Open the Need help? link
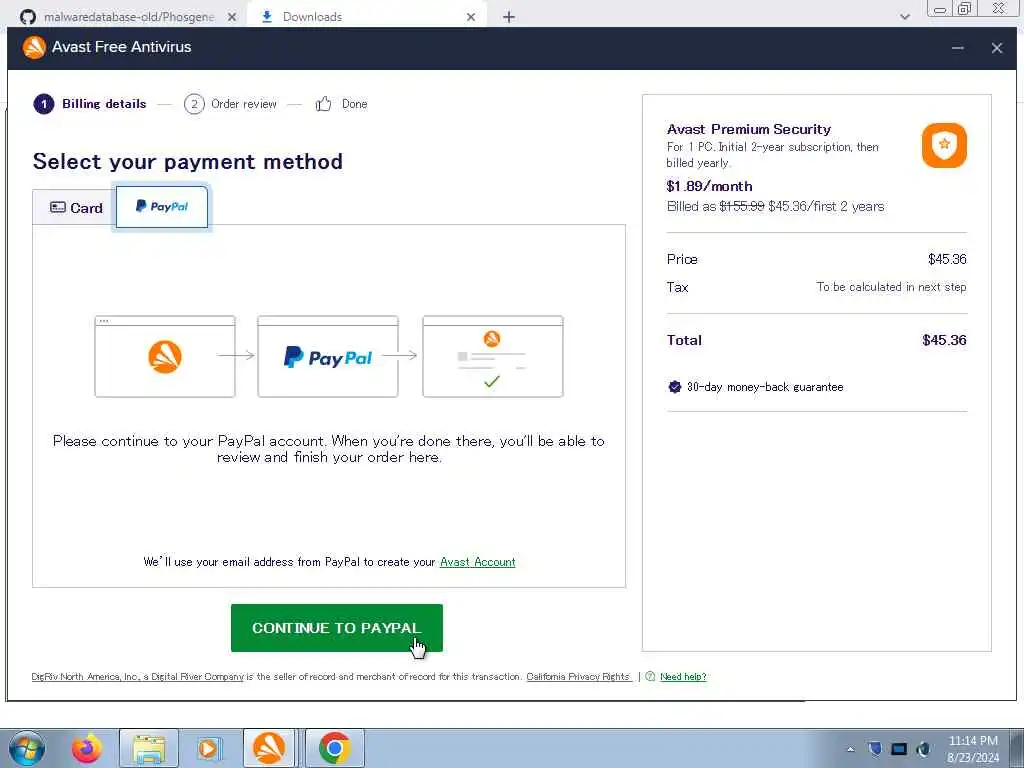 (683, 677)
